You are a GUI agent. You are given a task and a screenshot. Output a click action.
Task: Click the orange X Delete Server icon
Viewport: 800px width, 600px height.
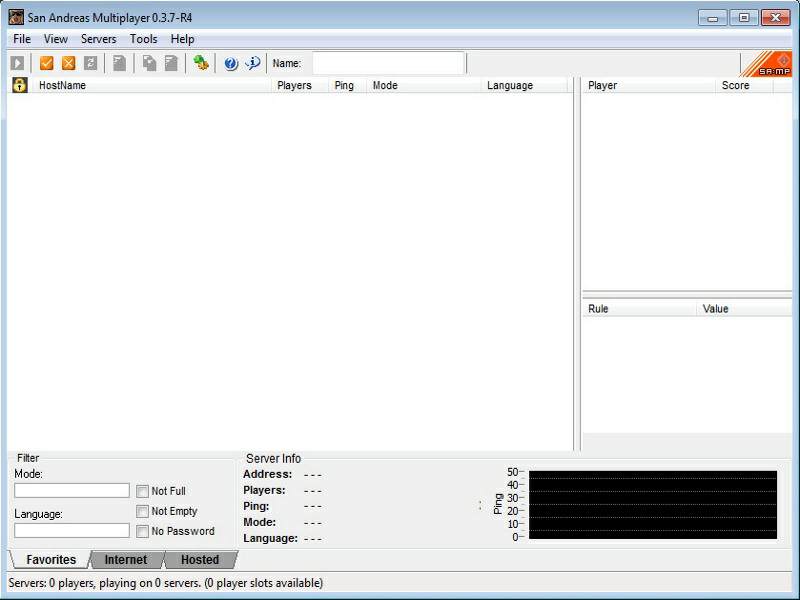click(68, 63)
